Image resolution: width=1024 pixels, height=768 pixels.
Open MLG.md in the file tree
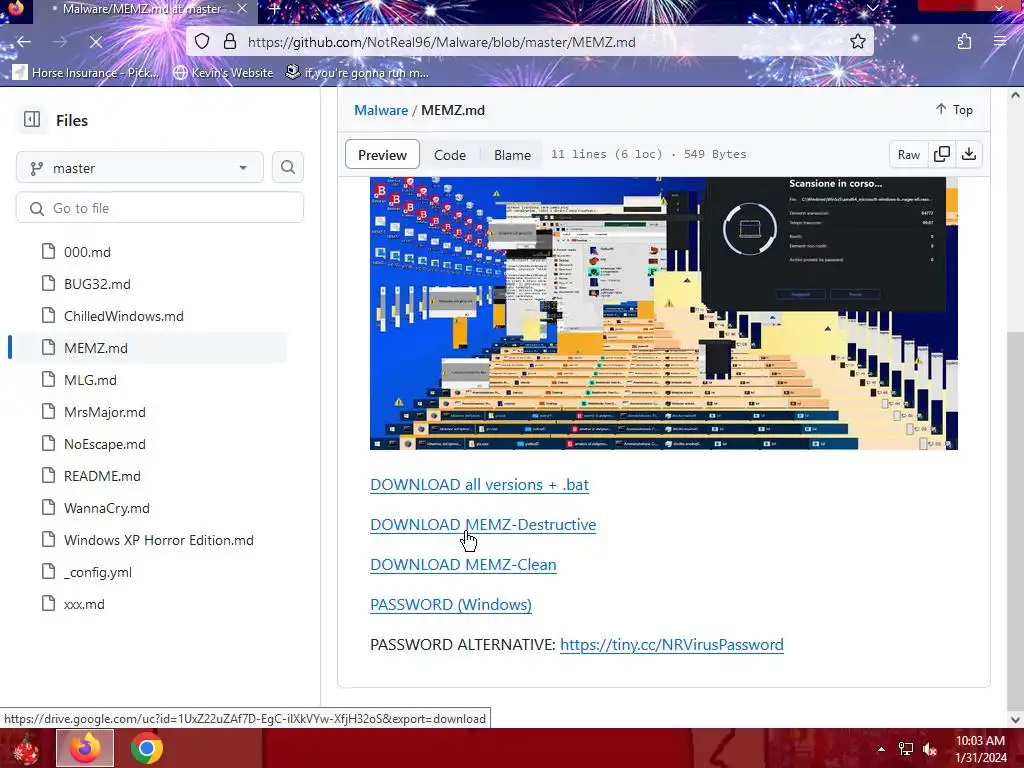[x=90, y=380]
